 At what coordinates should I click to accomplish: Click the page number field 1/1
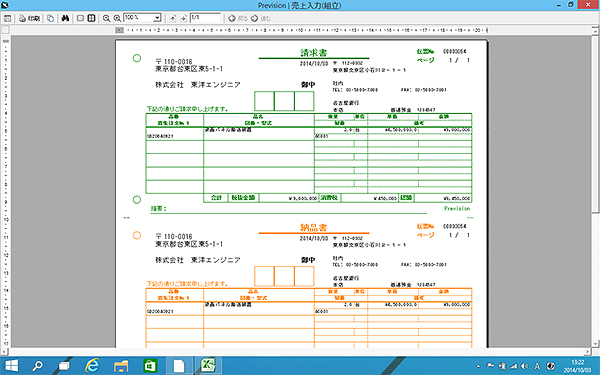pyautogui.click(x=205, y=18)
